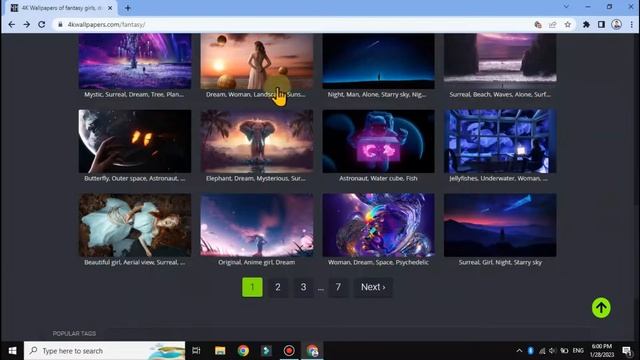
Task: Open the Original Anime girl Dream wallpaper
Action: 257,225
